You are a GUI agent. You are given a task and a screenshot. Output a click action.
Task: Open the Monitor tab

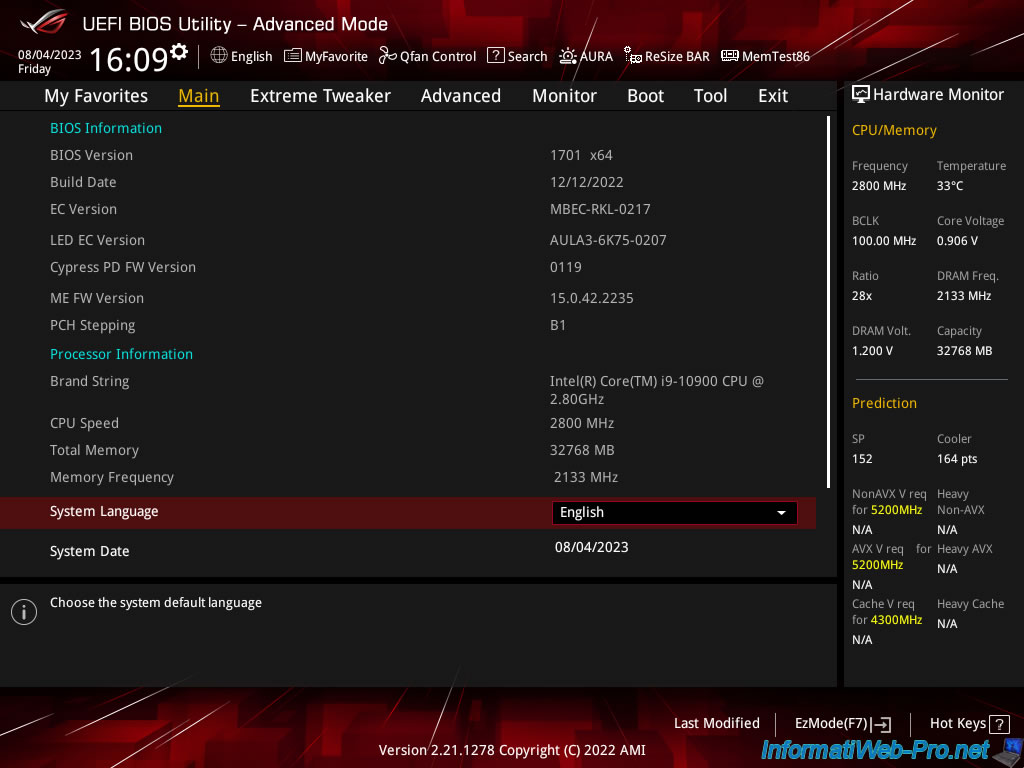coord(564,96)
